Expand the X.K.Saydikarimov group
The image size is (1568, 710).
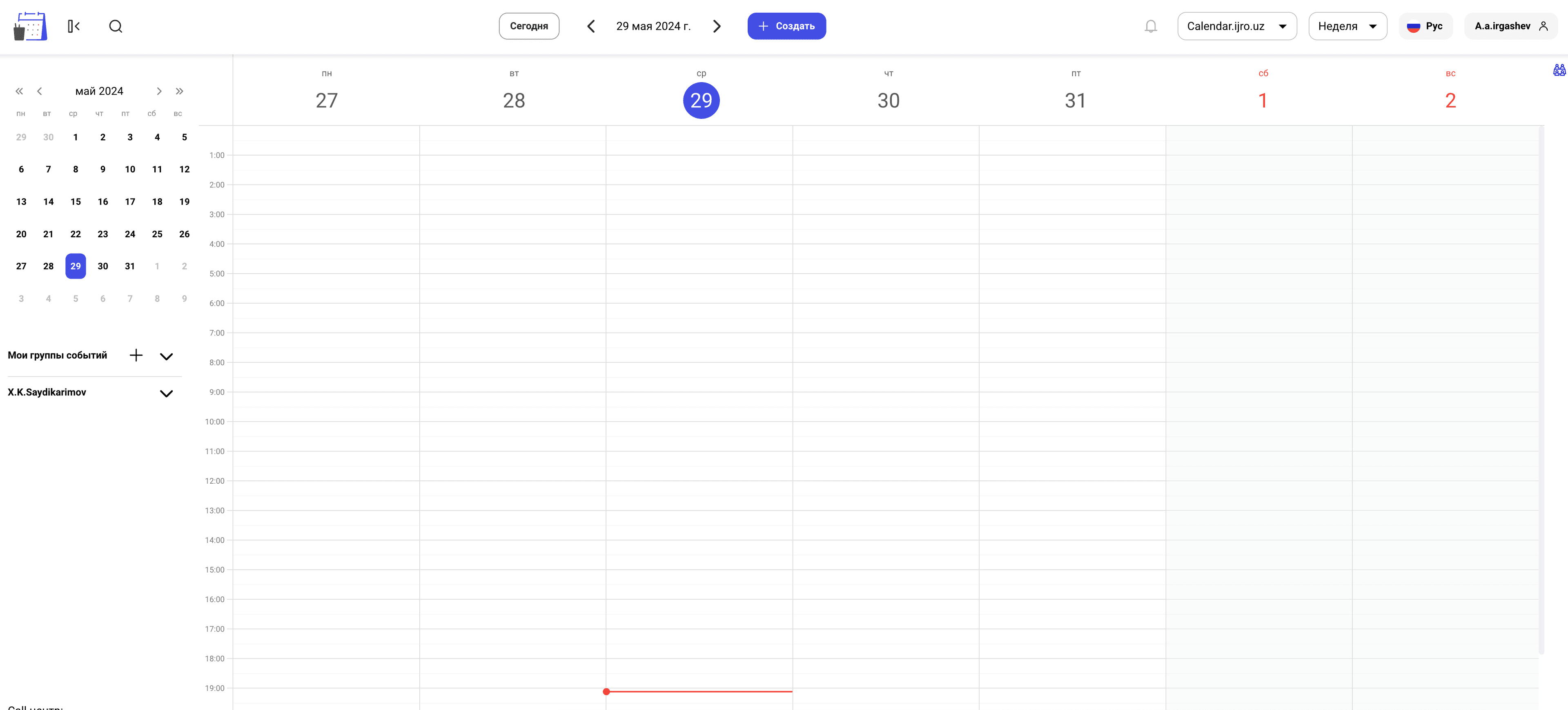[166, 394]
